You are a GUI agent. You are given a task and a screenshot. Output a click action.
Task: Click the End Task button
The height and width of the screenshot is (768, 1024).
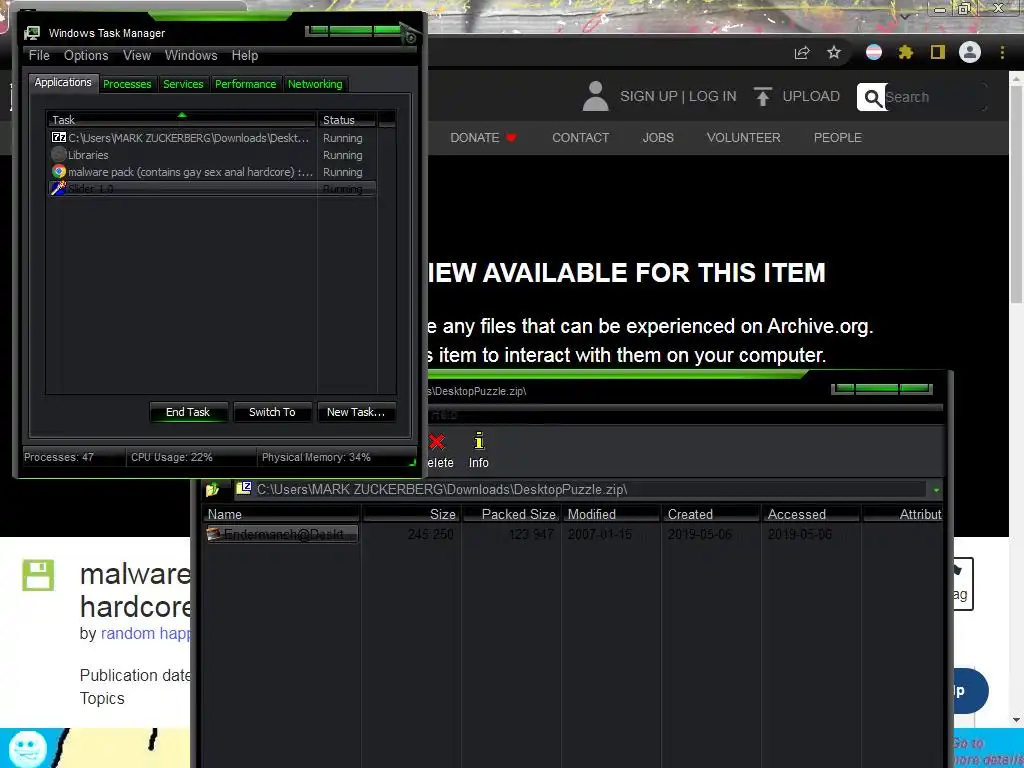(x=188, y=412)
